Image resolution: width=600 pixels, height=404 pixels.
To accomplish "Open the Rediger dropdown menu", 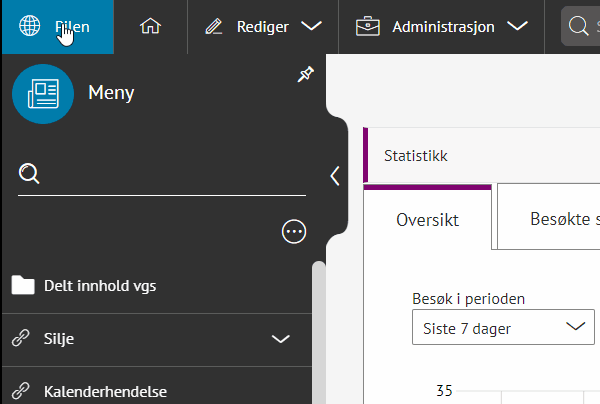I will point(263,27).
